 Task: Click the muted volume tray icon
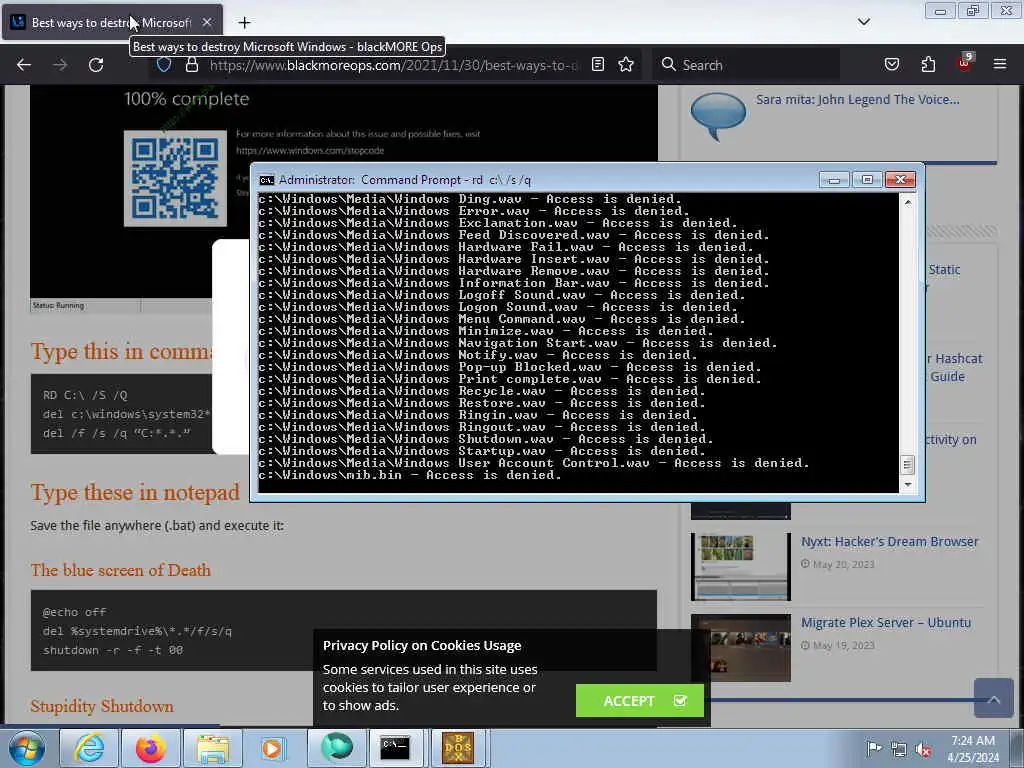(x=923, y=749)
